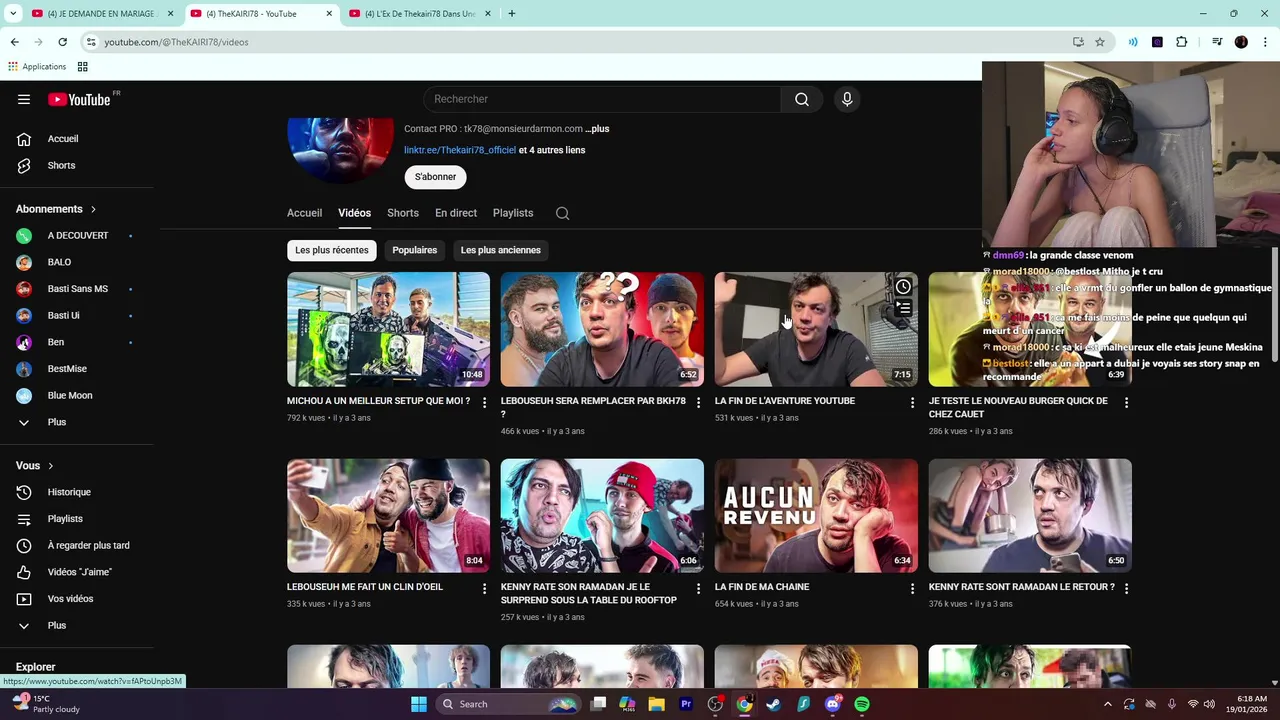Open options menu for LEBOUSEUH SERA REMPLACER video

click(699, 402)
